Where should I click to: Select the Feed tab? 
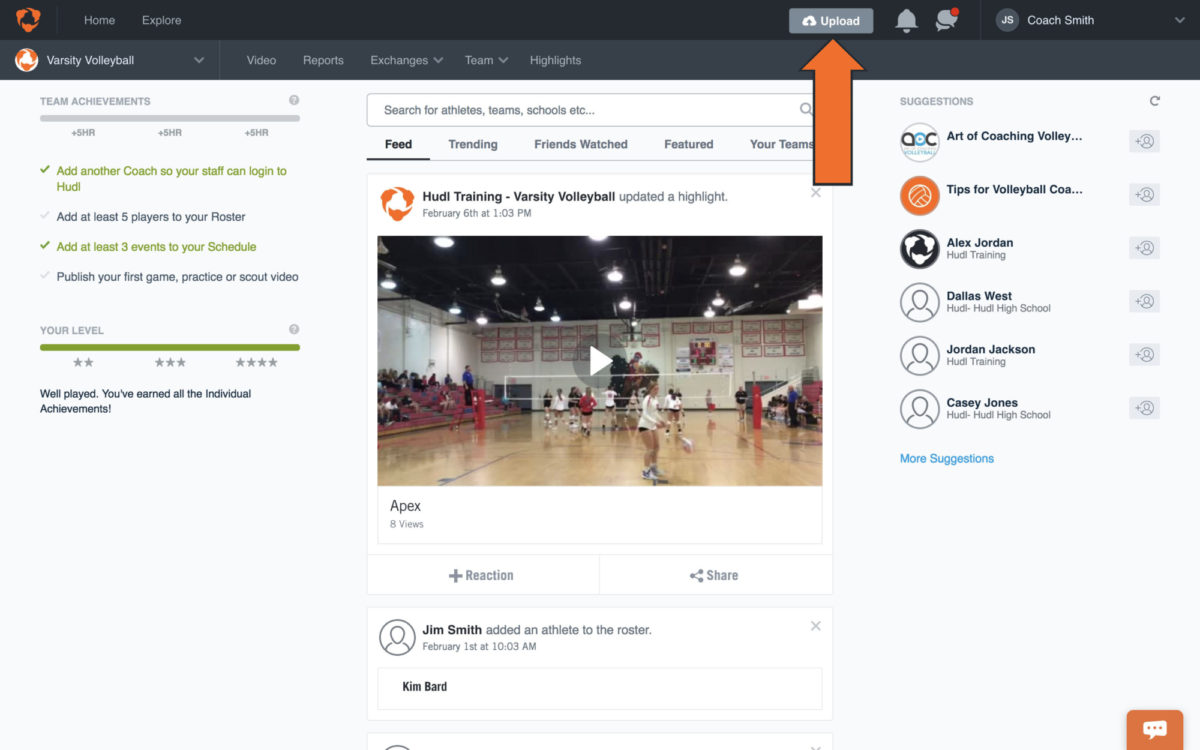click(x=398, y=144)
